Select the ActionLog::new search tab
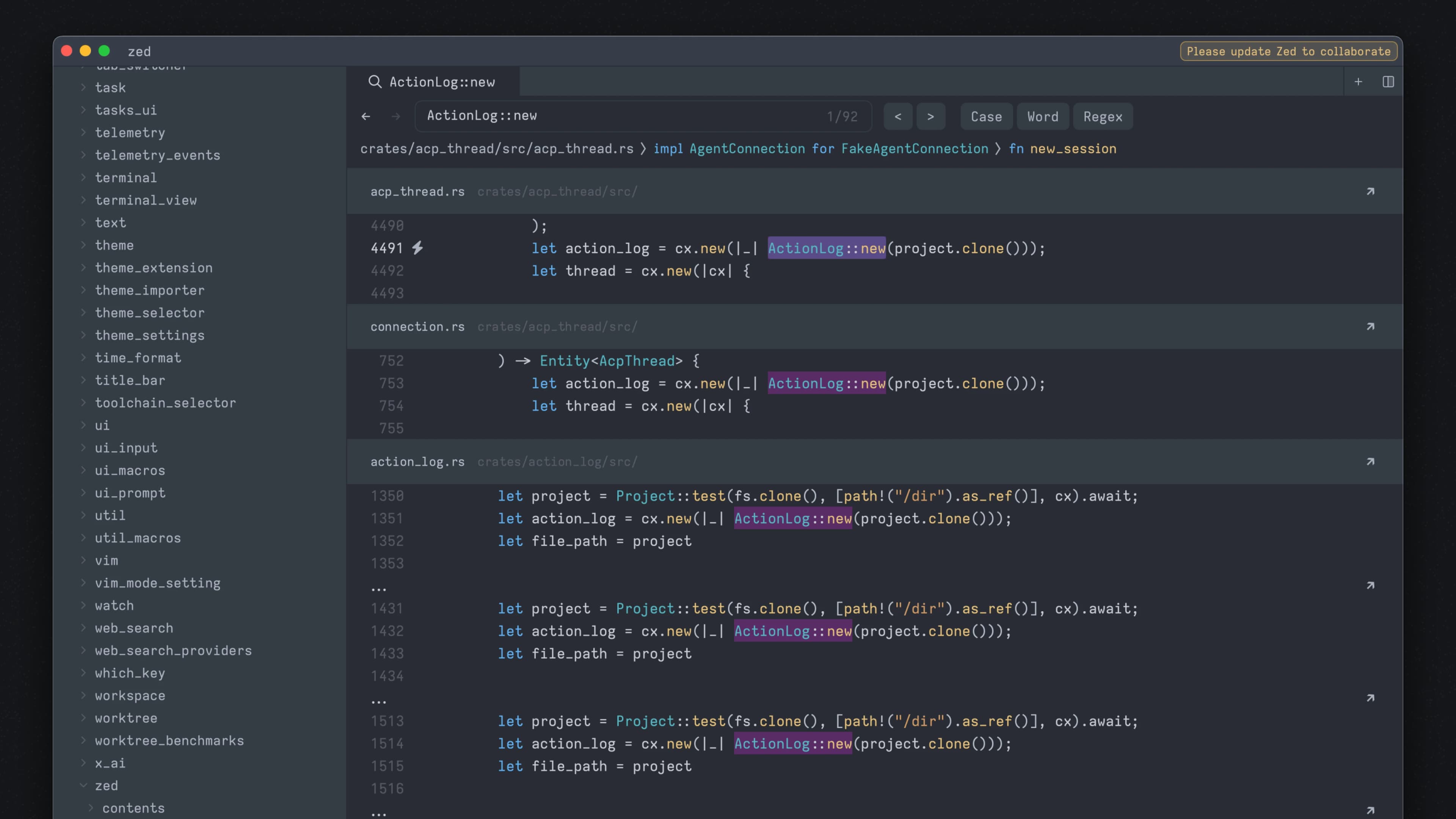Viewport: 1456px width, 819px height. (432, 82)
